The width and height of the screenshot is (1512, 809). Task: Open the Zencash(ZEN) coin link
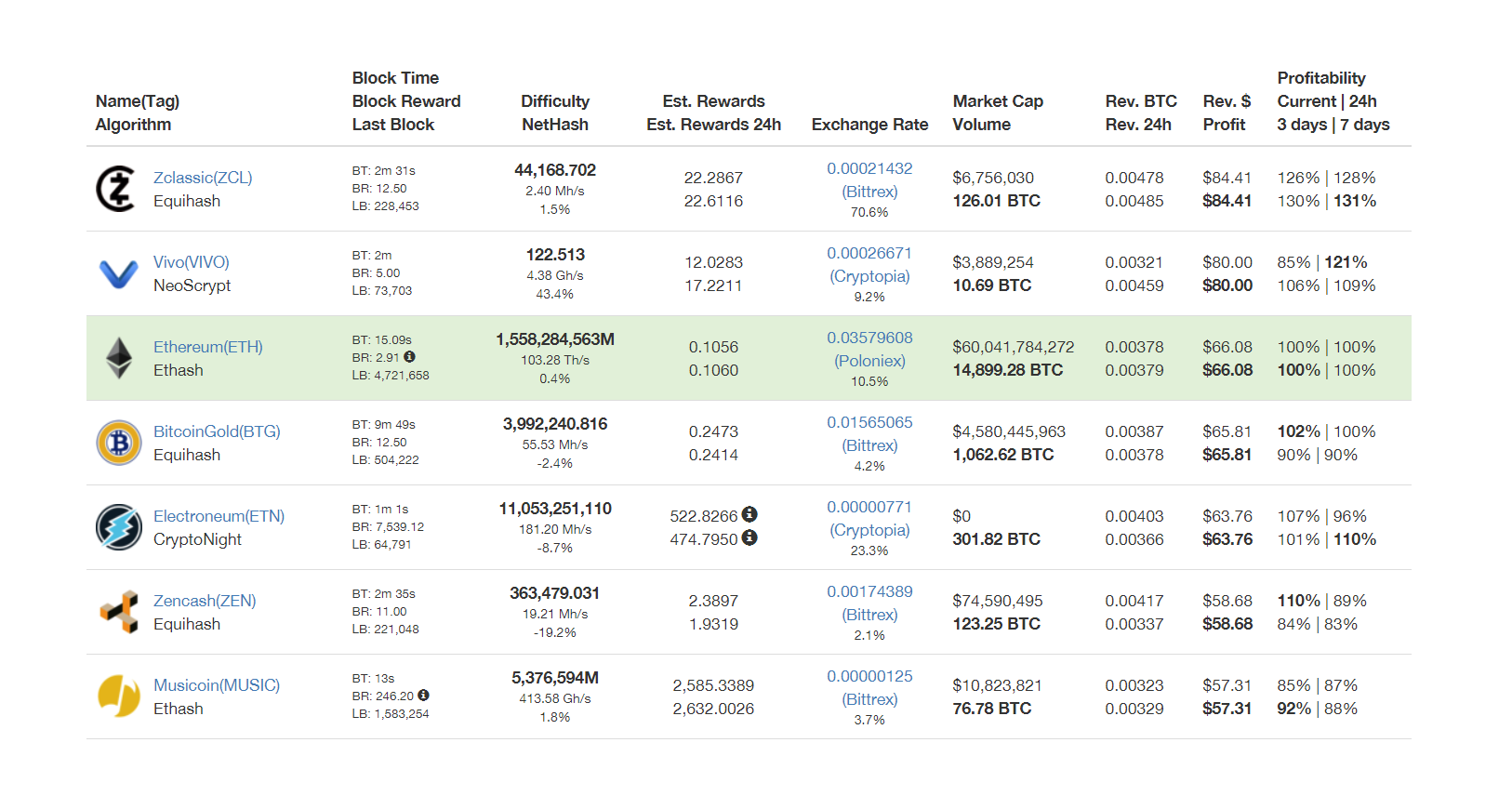[x=205, y=601]
